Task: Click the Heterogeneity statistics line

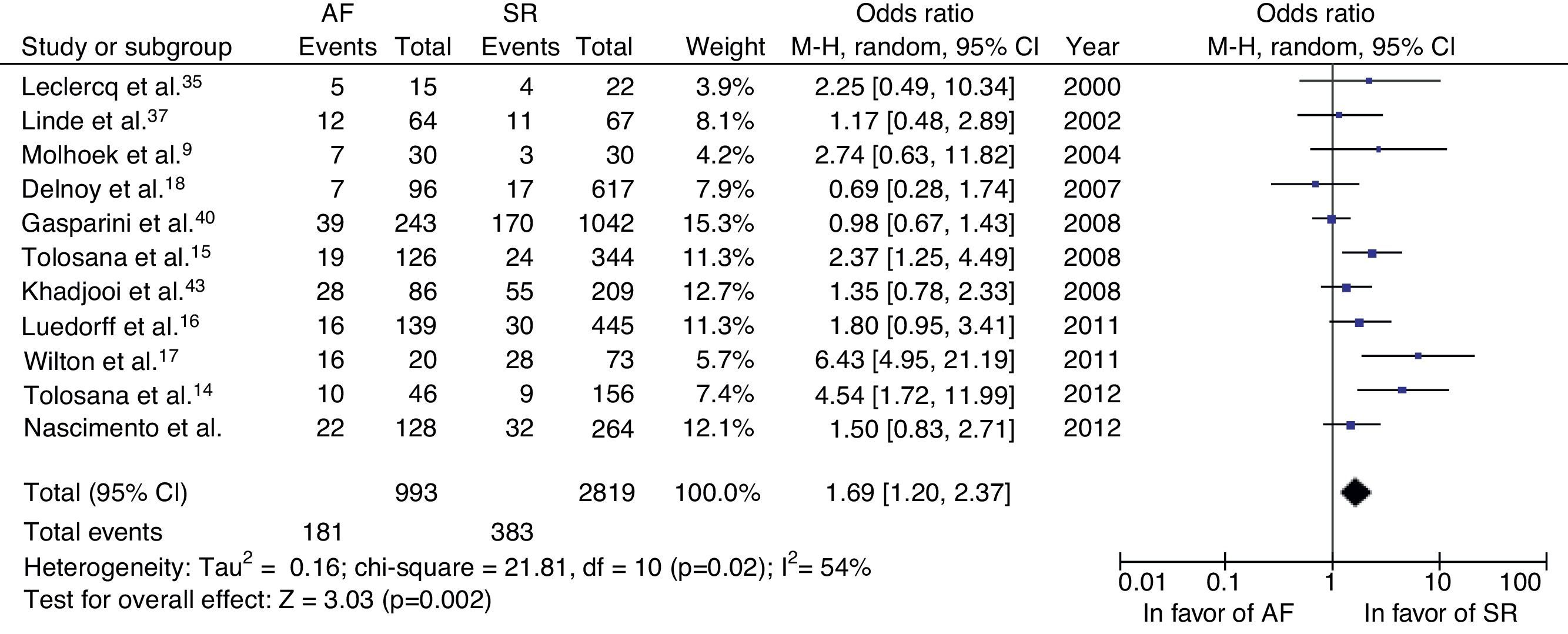Action: (x=447, y=568)
